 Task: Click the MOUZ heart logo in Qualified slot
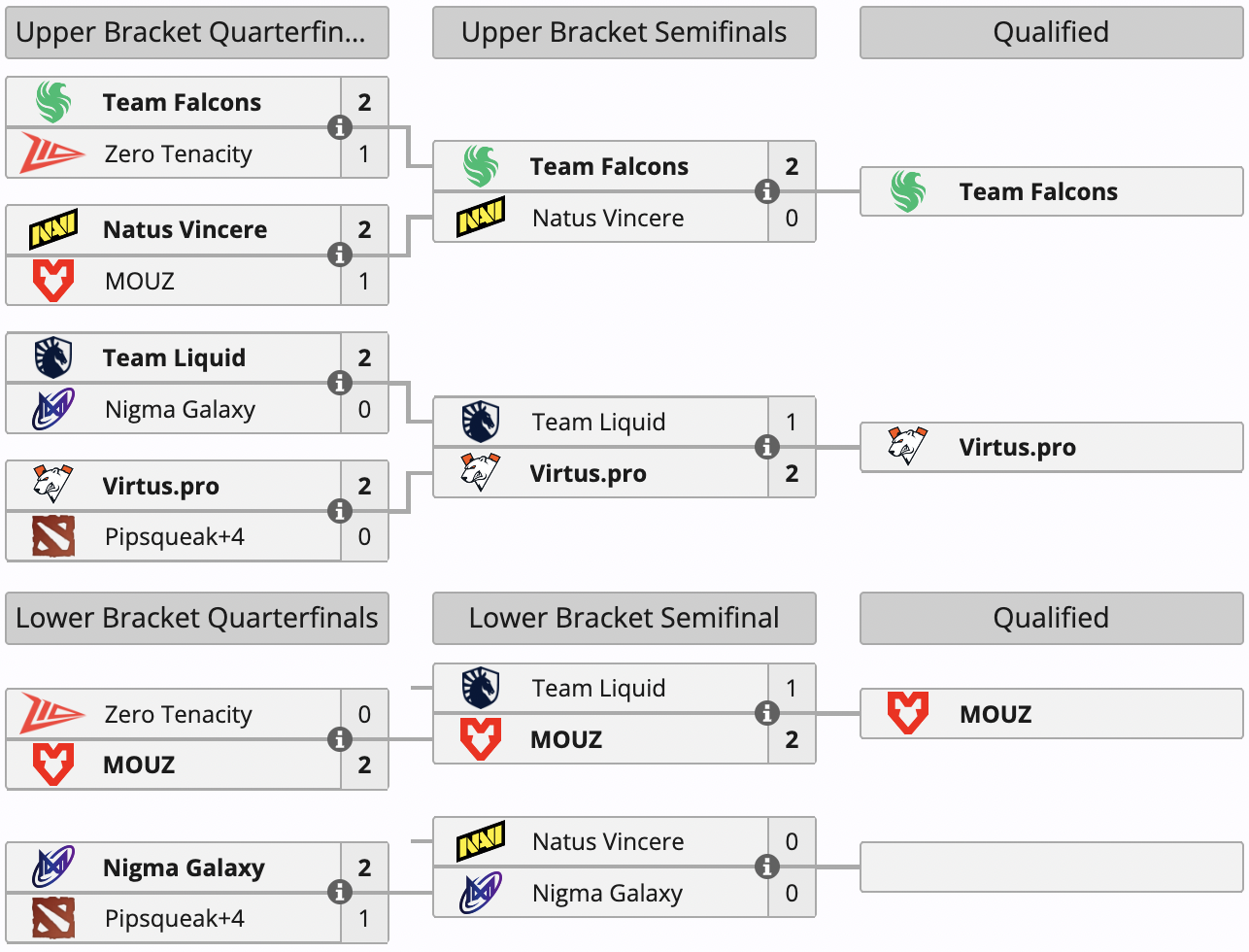907,713
